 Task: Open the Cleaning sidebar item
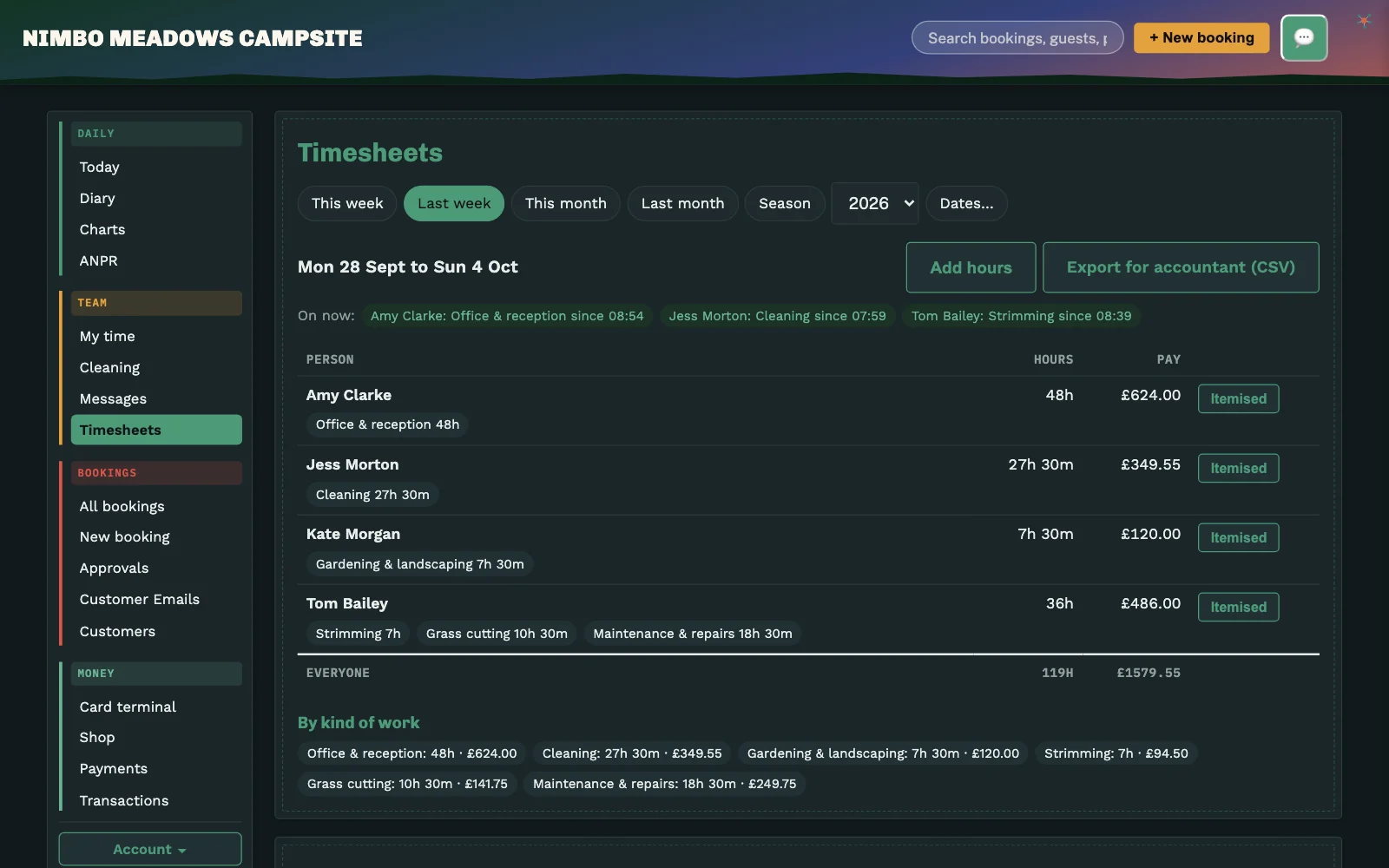point(156,367)
